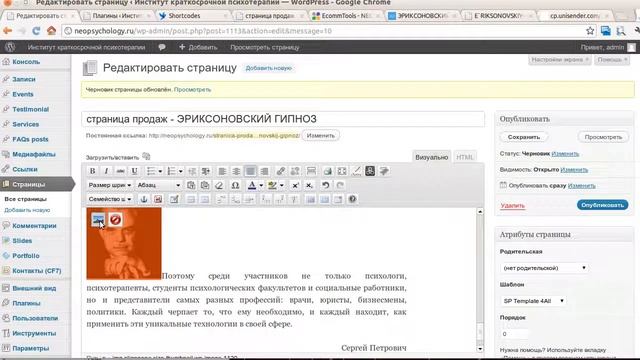Viewport: 640px width, 360px height.
Task: Insert or edit link icon
Action: tap(280, 171)
